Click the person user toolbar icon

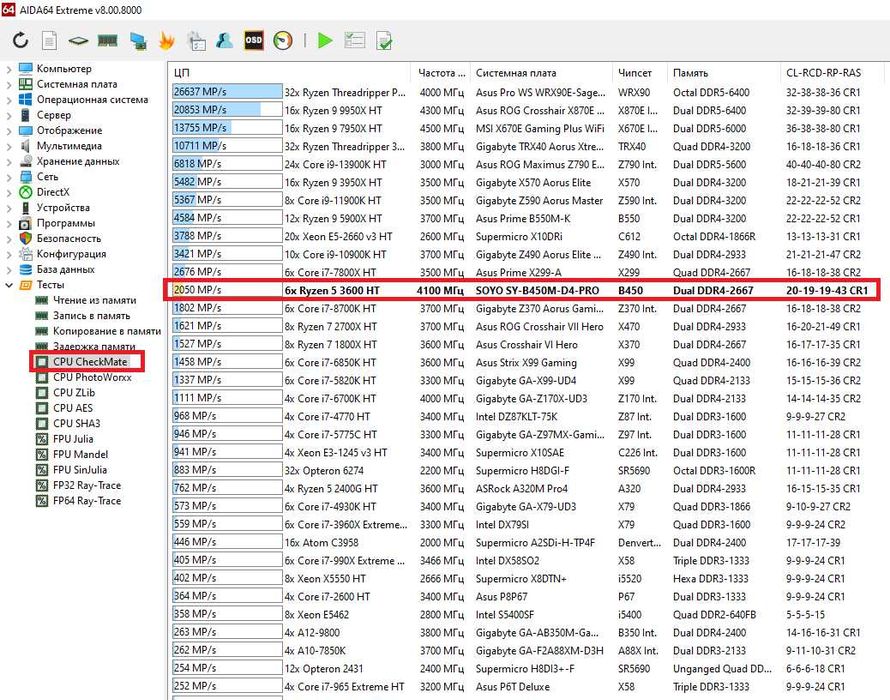(x=225, y=40)
